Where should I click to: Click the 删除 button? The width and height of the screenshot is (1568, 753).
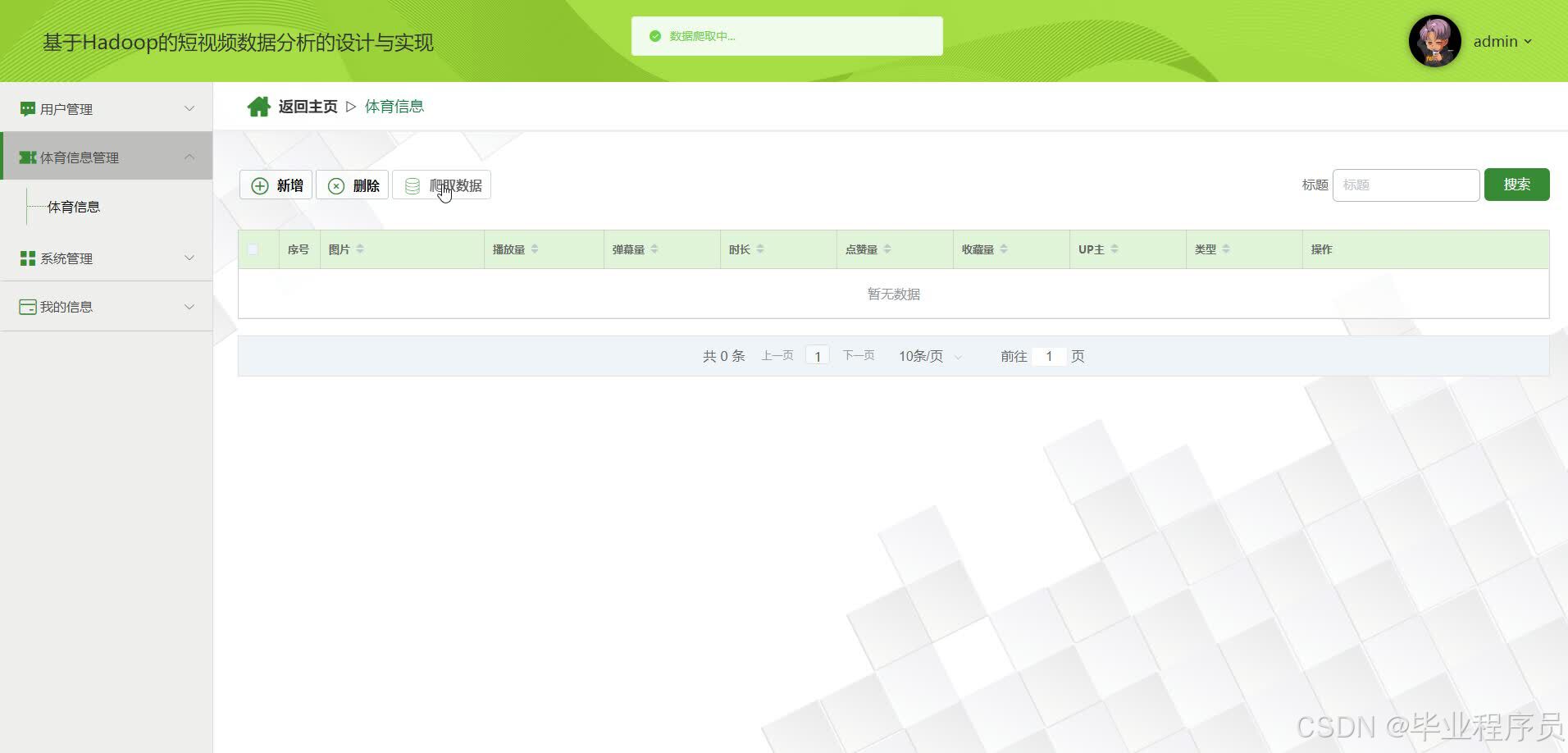pyautogui.click(x=352, y=185)
